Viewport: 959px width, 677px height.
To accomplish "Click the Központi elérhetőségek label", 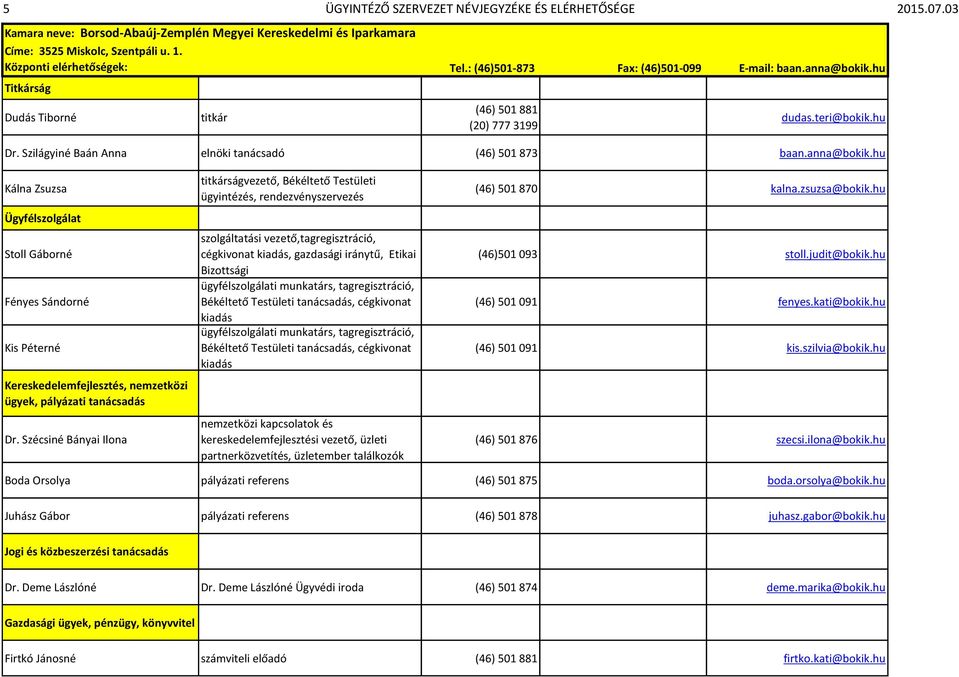I will point(66,67).
